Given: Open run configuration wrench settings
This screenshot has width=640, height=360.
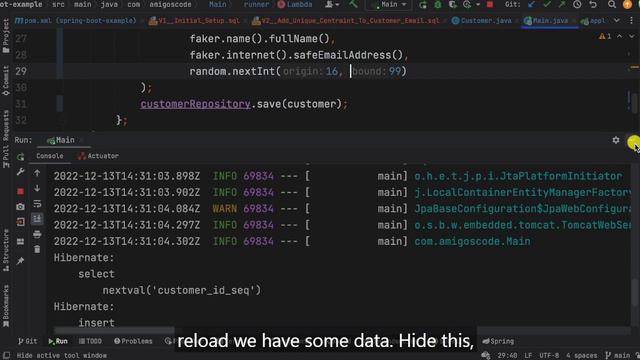Looking at the screenshot, I should (x=20, y=172).
